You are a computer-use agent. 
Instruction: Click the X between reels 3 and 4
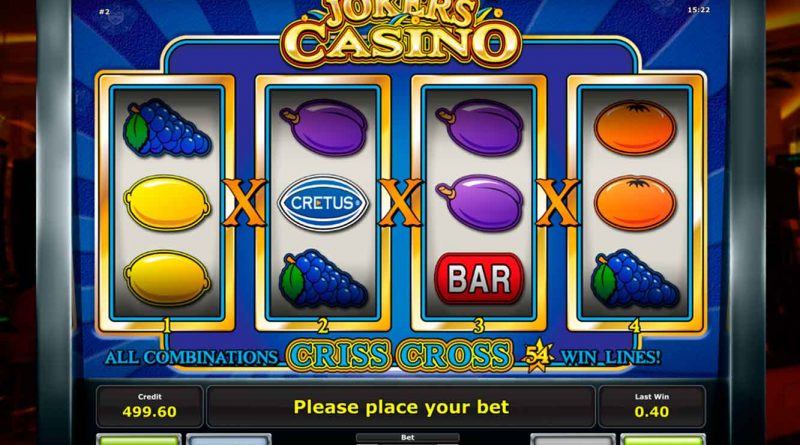[x=557, y=202]
